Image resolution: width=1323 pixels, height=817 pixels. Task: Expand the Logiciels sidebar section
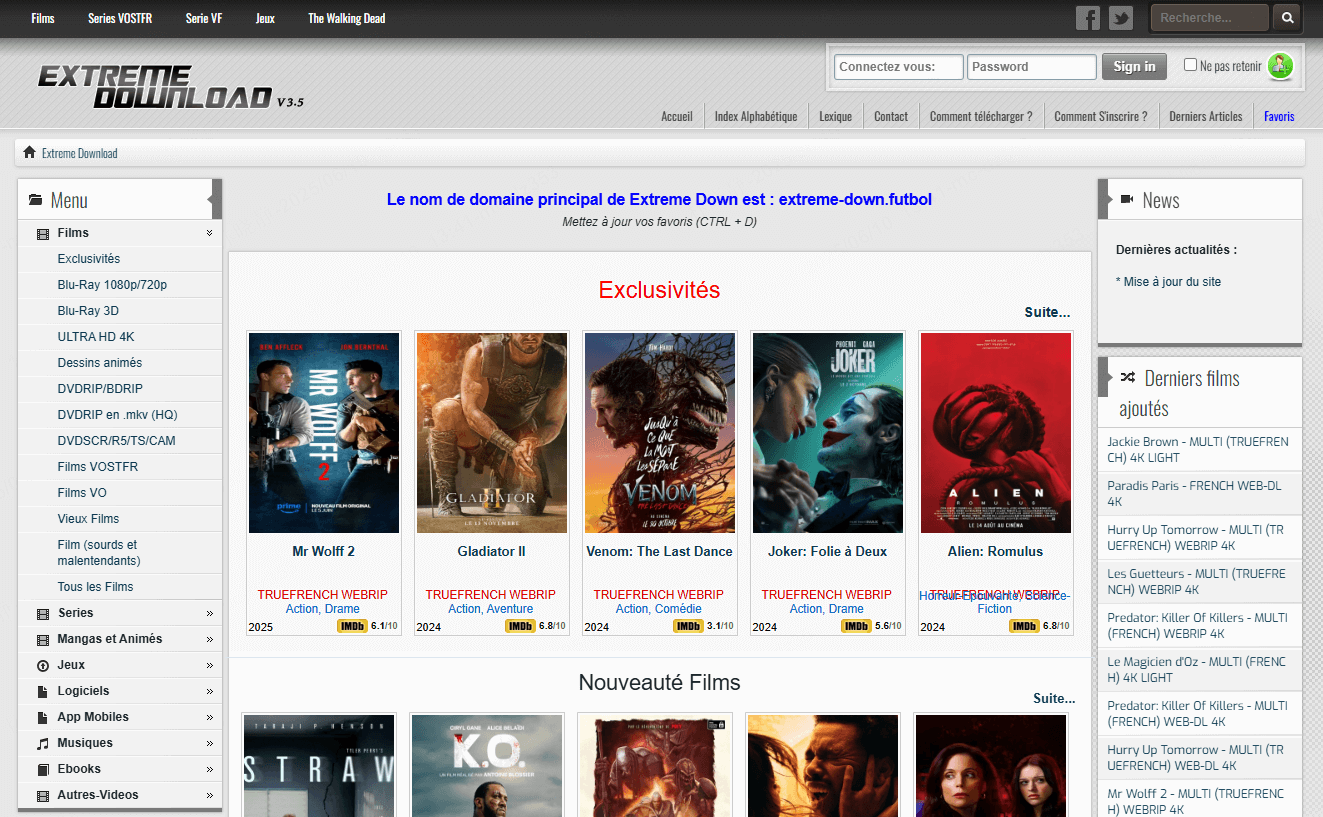[x=209, y=691]
